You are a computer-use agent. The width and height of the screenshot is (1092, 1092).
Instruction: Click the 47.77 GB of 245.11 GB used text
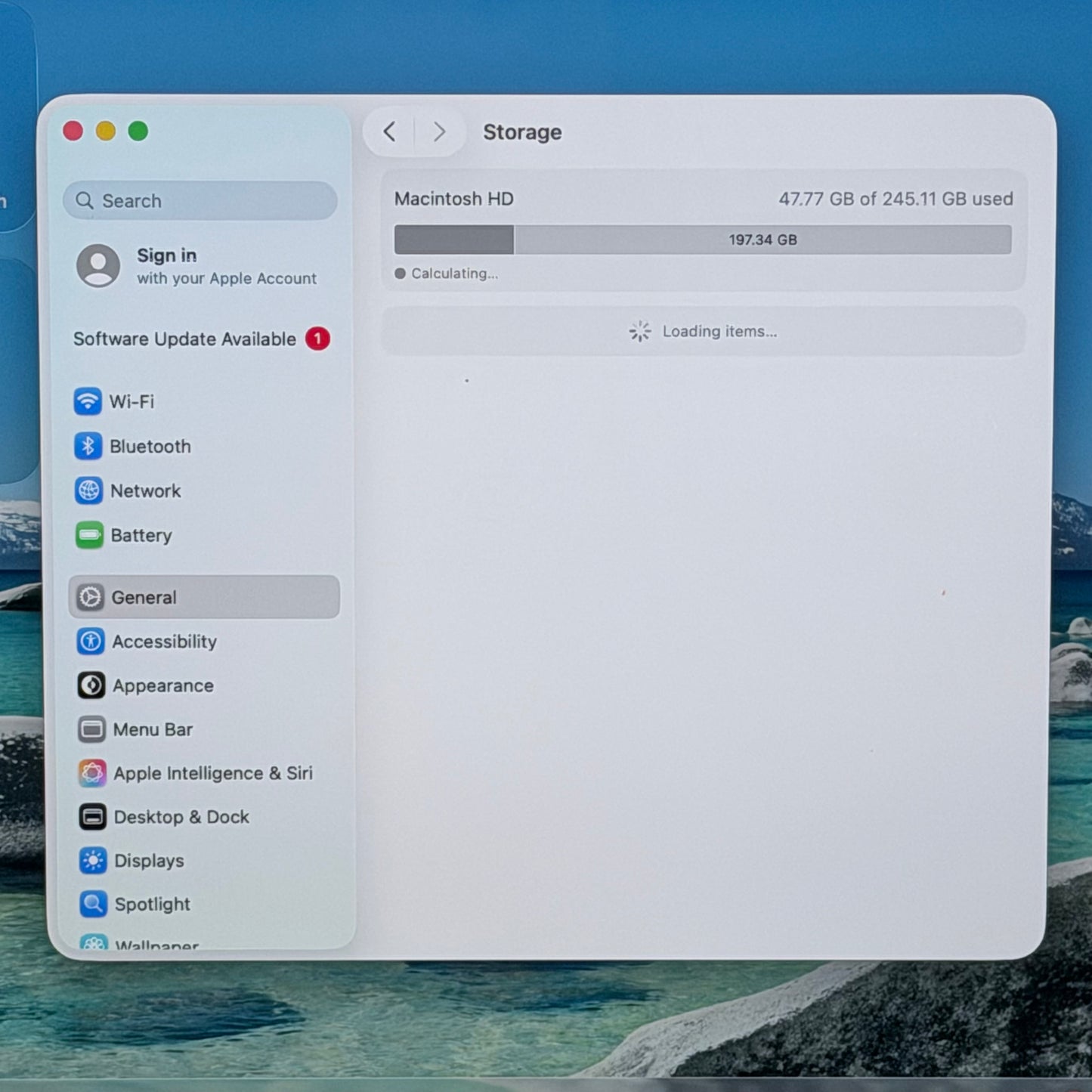(896, 199)
